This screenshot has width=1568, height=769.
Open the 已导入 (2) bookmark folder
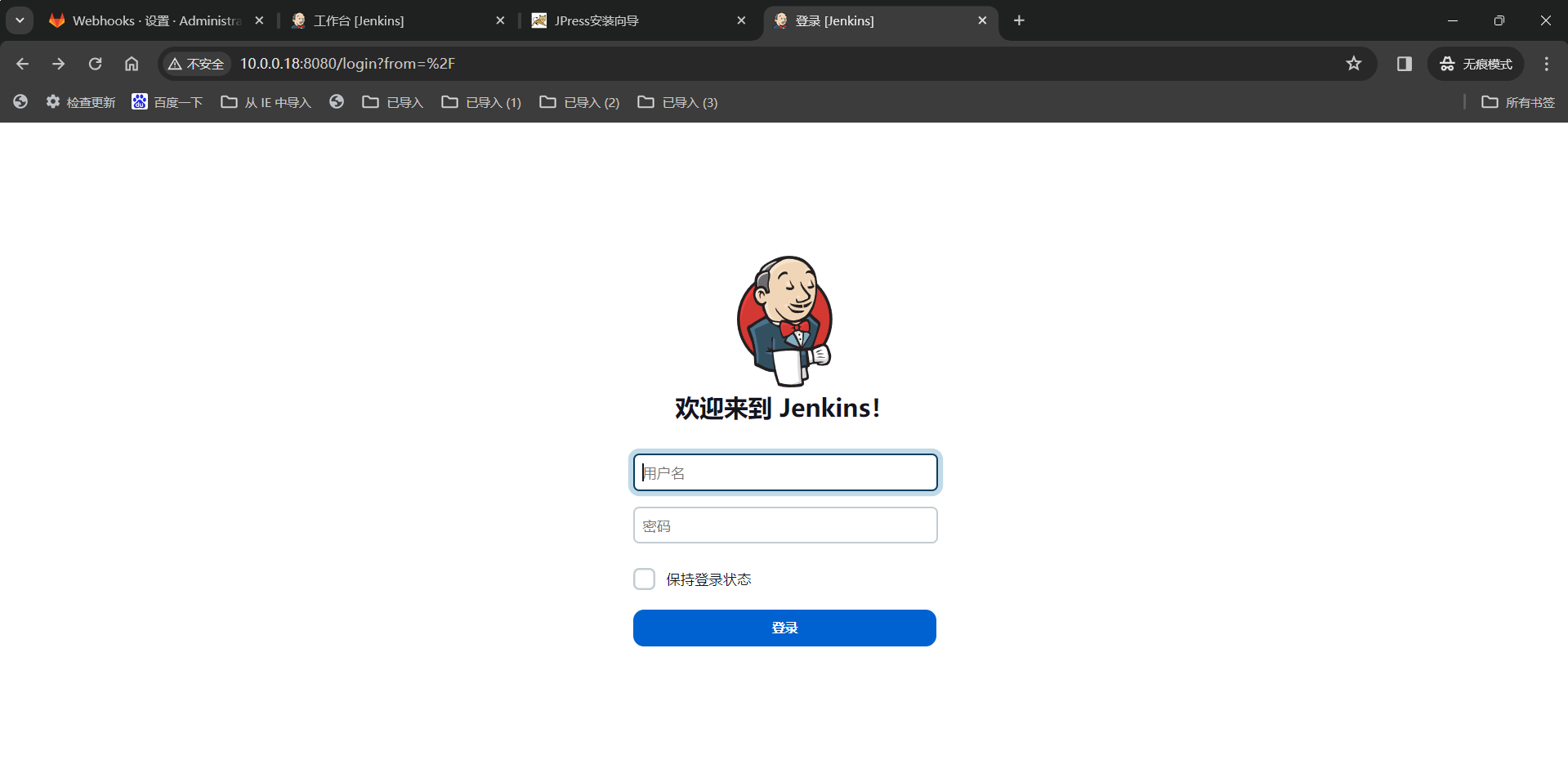pyautogui.click(x=579, y=102)
